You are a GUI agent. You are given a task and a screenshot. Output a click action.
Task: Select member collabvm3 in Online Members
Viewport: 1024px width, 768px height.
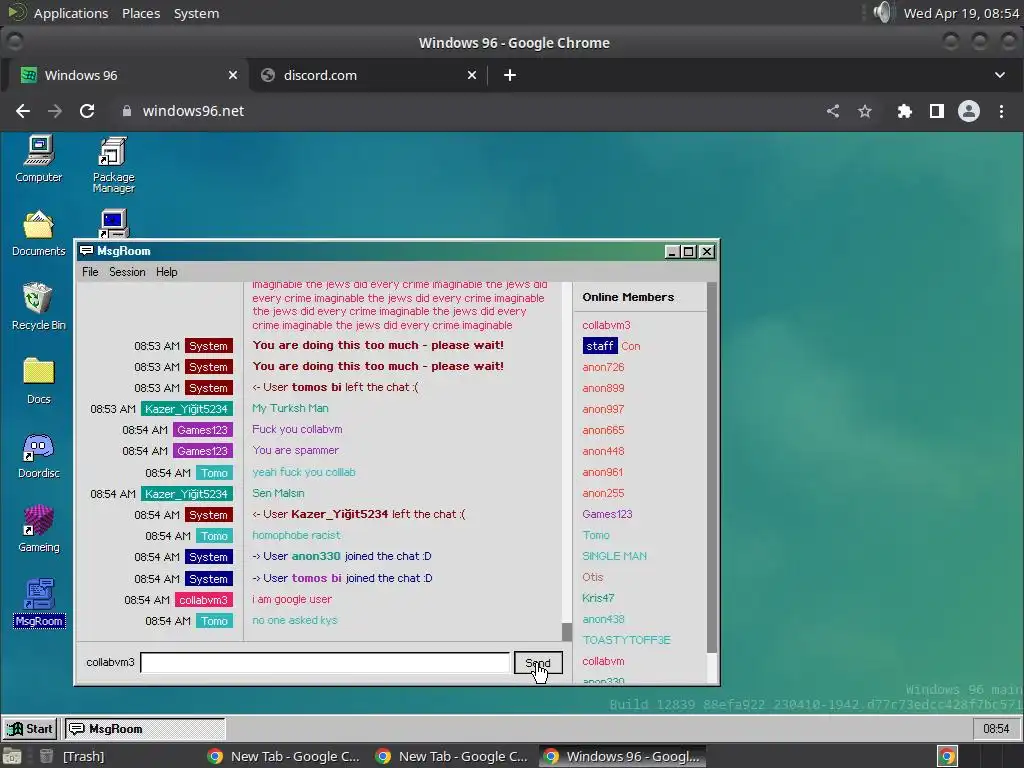[x=606, y=325]
